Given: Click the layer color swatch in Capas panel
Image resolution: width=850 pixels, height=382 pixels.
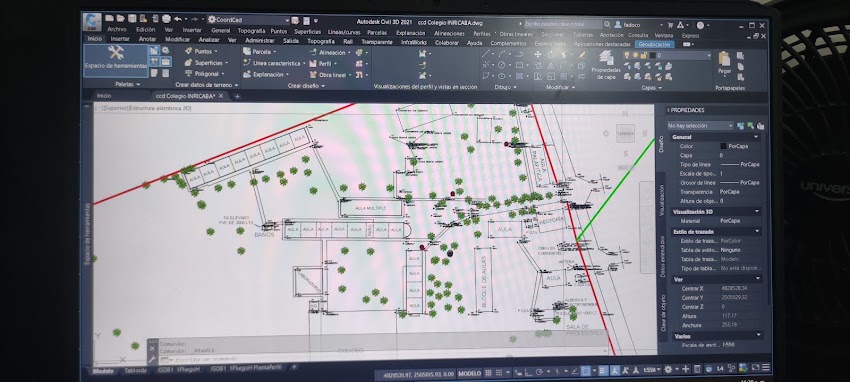Looking at the screenshot, I should 652,55.
